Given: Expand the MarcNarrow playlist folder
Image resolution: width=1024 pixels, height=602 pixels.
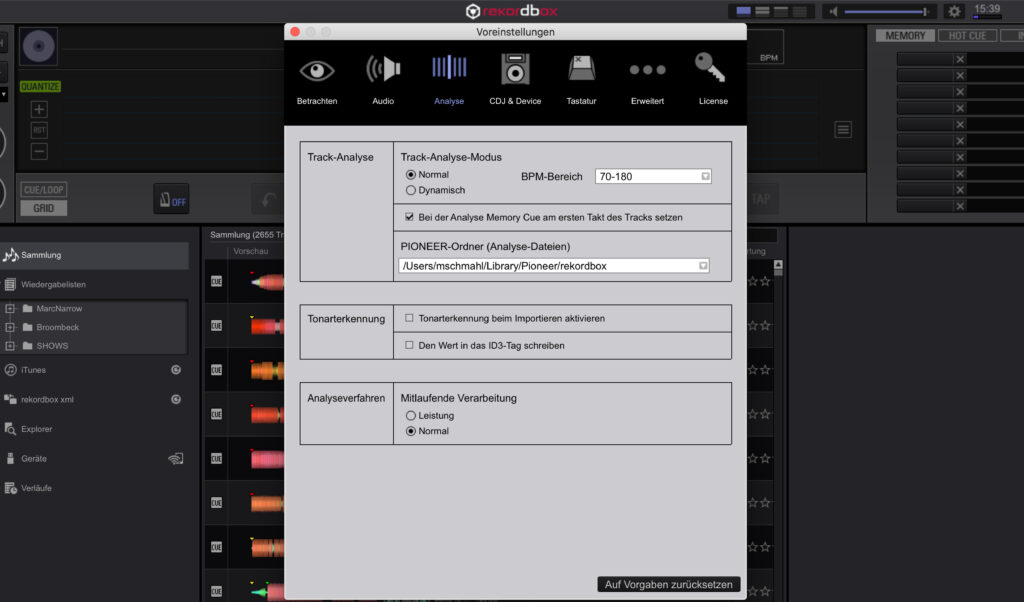Looking at the screenshot, I should 10,308.
